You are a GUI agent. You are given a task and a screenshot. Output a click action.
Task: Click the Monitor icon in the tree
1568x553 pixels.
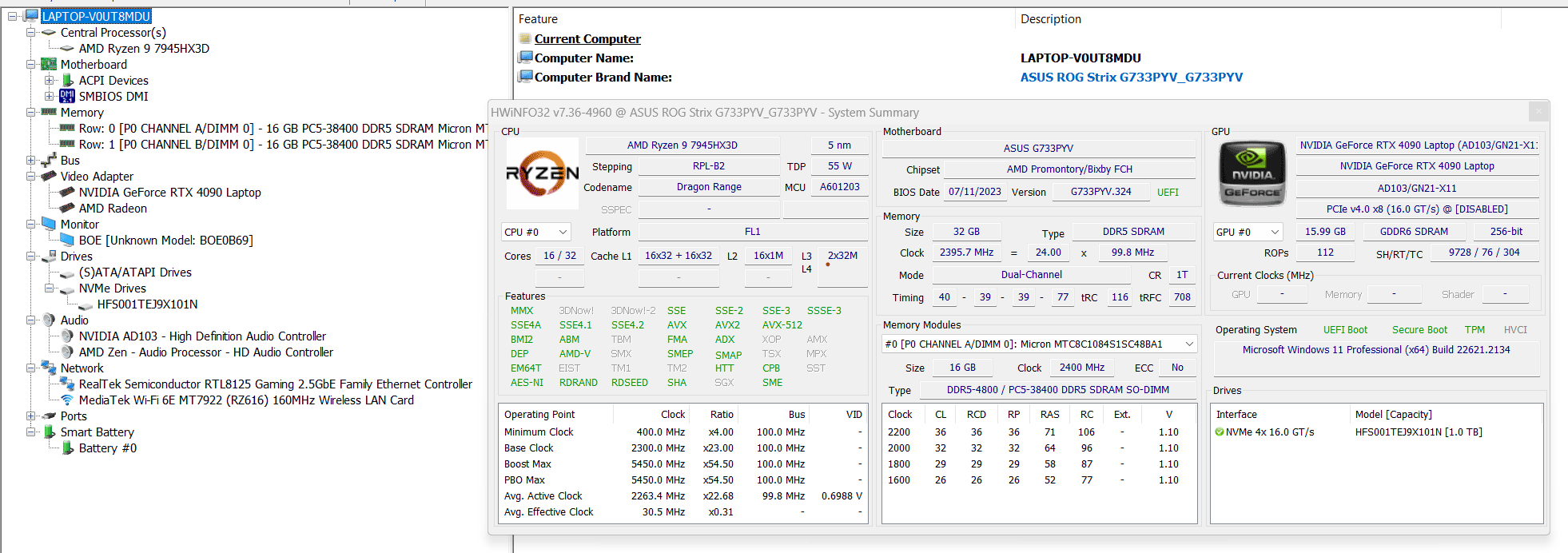49,224
